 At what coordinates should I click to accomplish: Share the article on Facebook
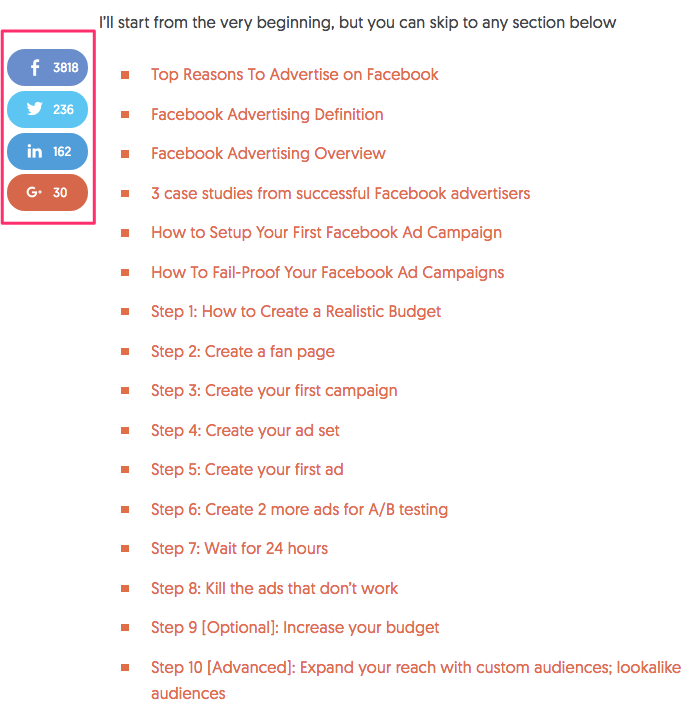point(47,67)
